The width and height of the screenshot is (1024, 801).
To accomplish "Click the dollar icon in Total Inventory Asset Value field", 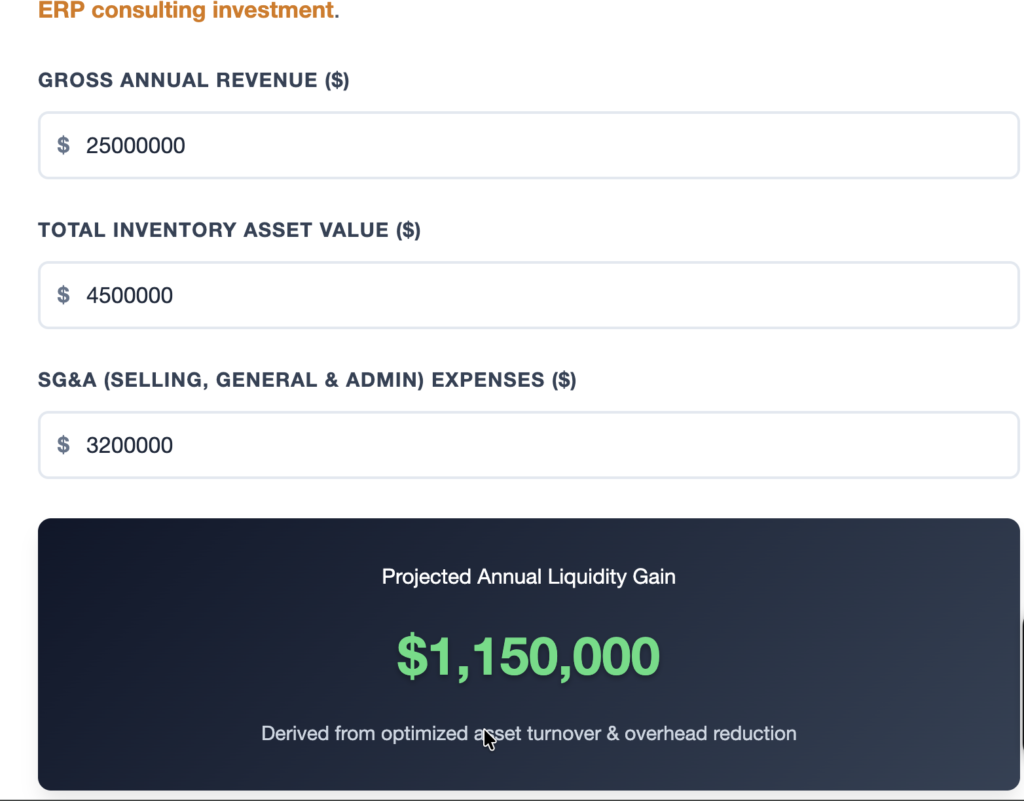I will click(x=63, y=295).
